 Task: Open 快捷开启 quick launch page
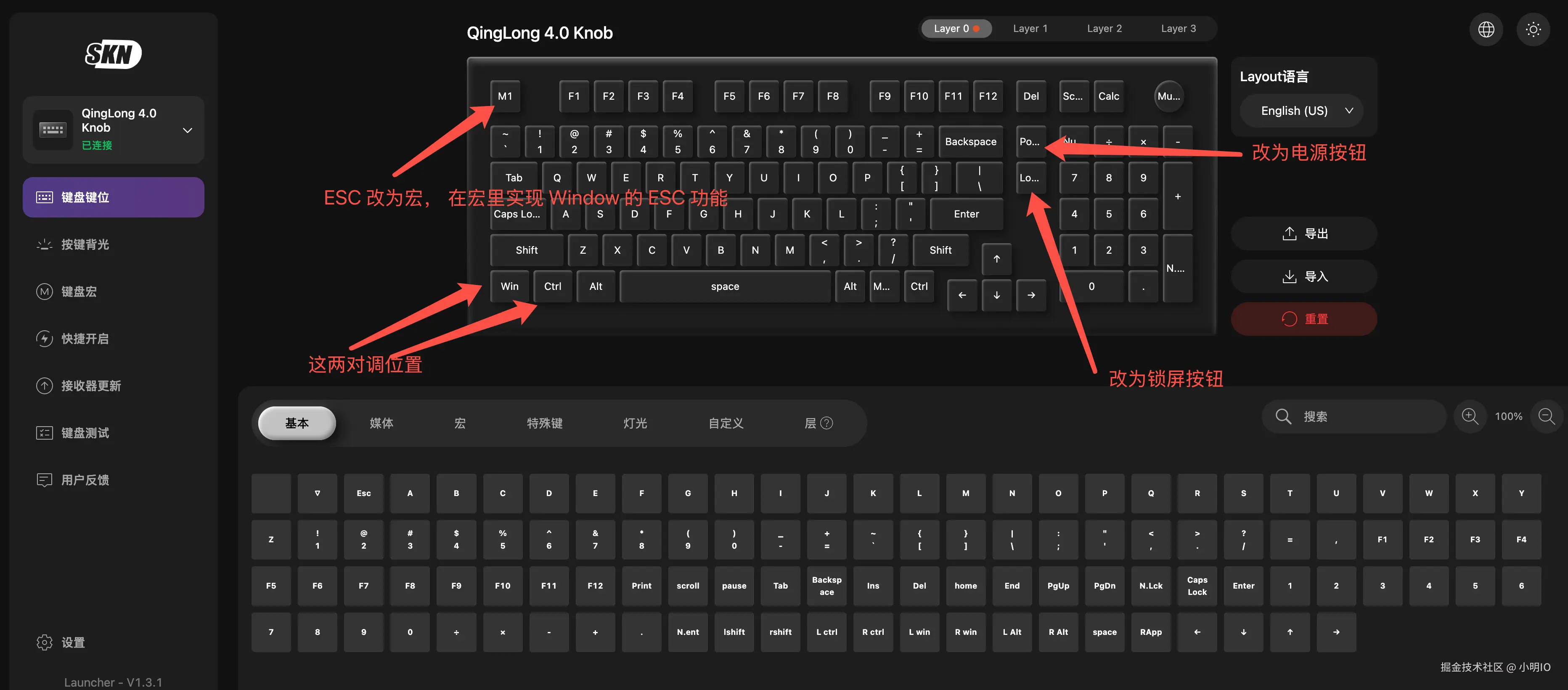coord(85,339)
